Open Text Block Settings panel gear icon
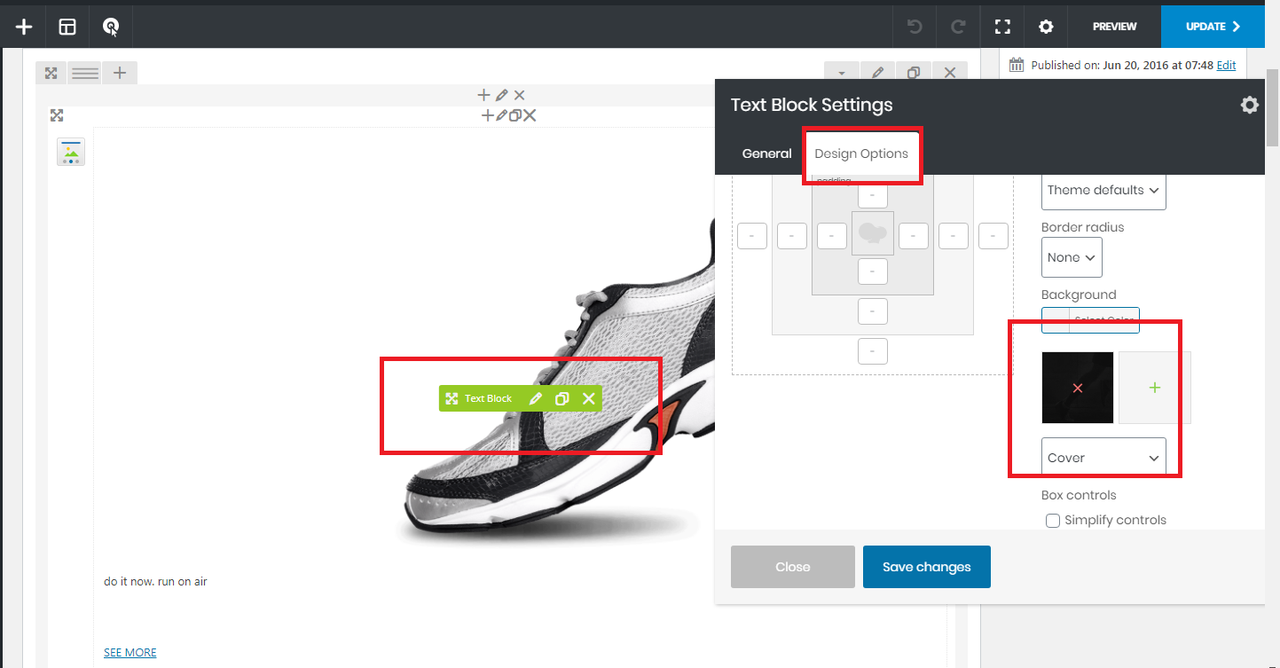Viewport: 1280px width, 668px height. pyautogui.click(x=1249, y=105)
